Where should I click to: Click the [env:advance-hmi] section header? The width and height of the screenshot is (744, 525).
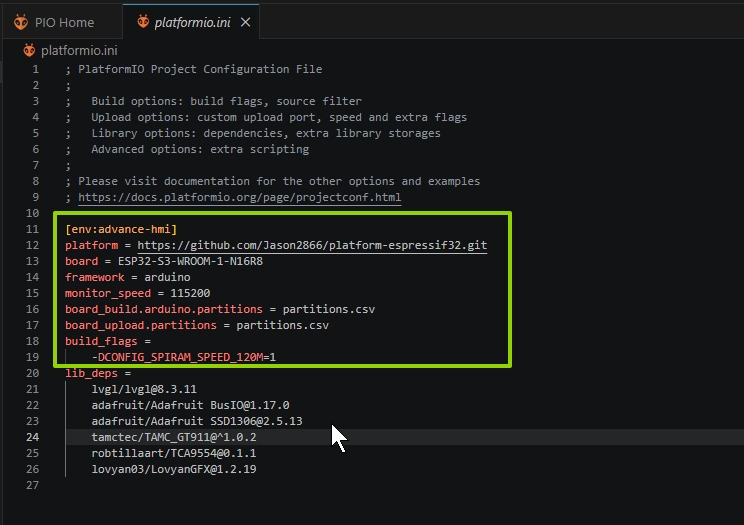click(121, 229)
